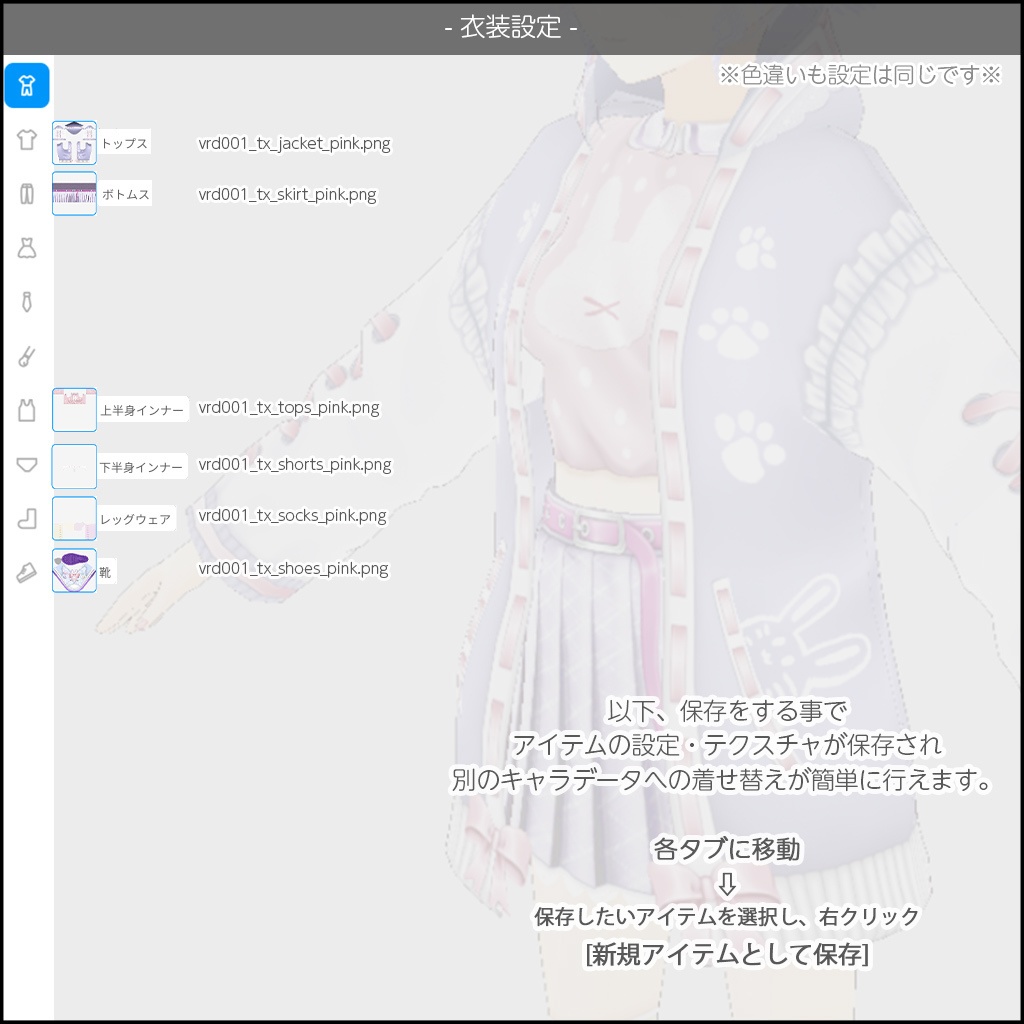Open the tops (shirt) category icon

pyautogui.click(x=27, y=140)
